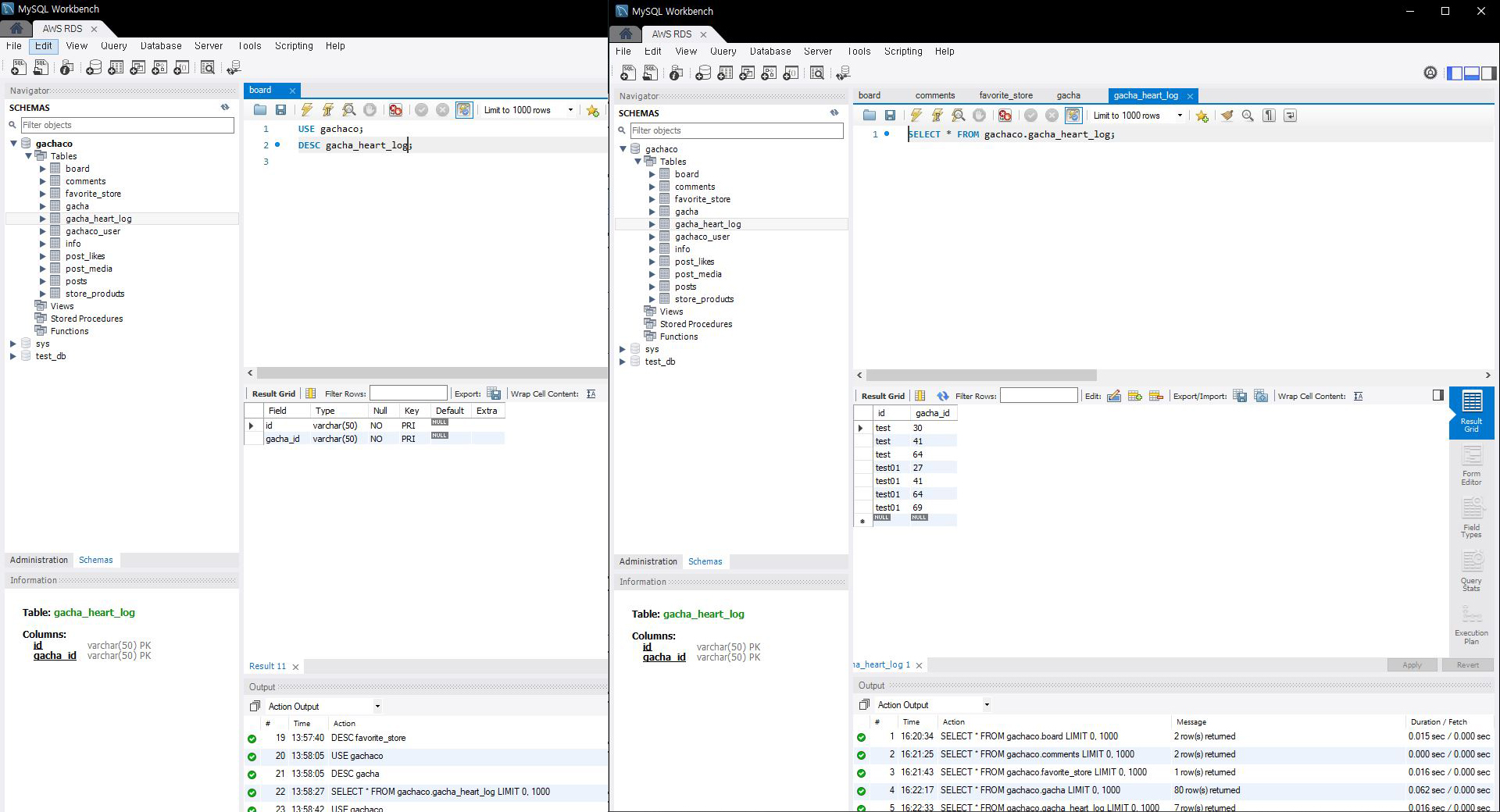This screenshot has width=1500, height=812.
Task: Toggle word wrap in the right editor toolbar
Action: [1291, 116]
